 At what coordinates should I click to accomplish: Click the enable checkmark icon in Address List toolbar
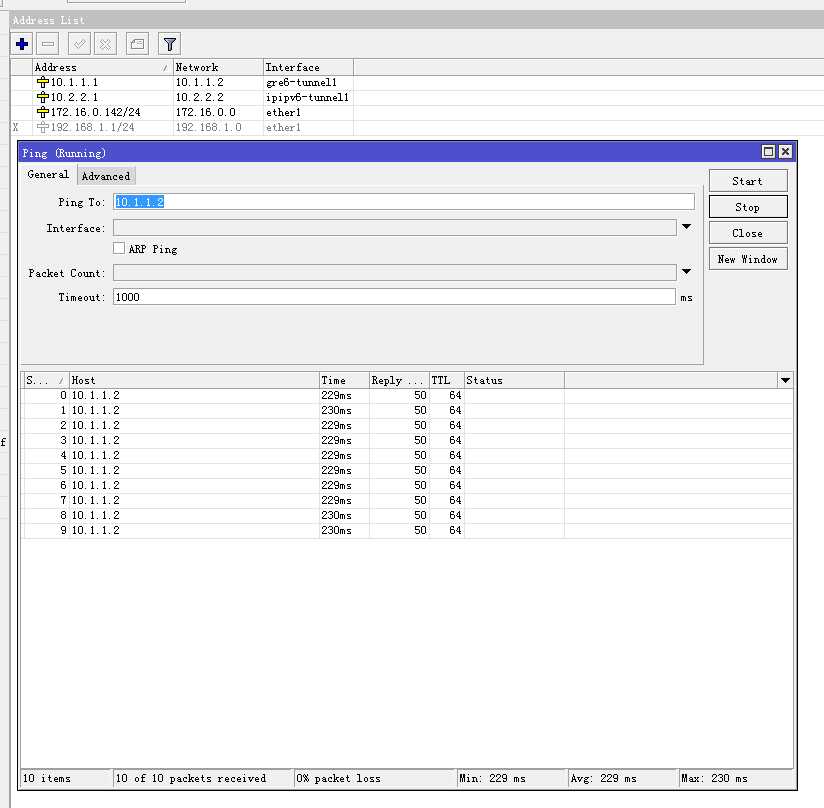click(x=79, y=44)
